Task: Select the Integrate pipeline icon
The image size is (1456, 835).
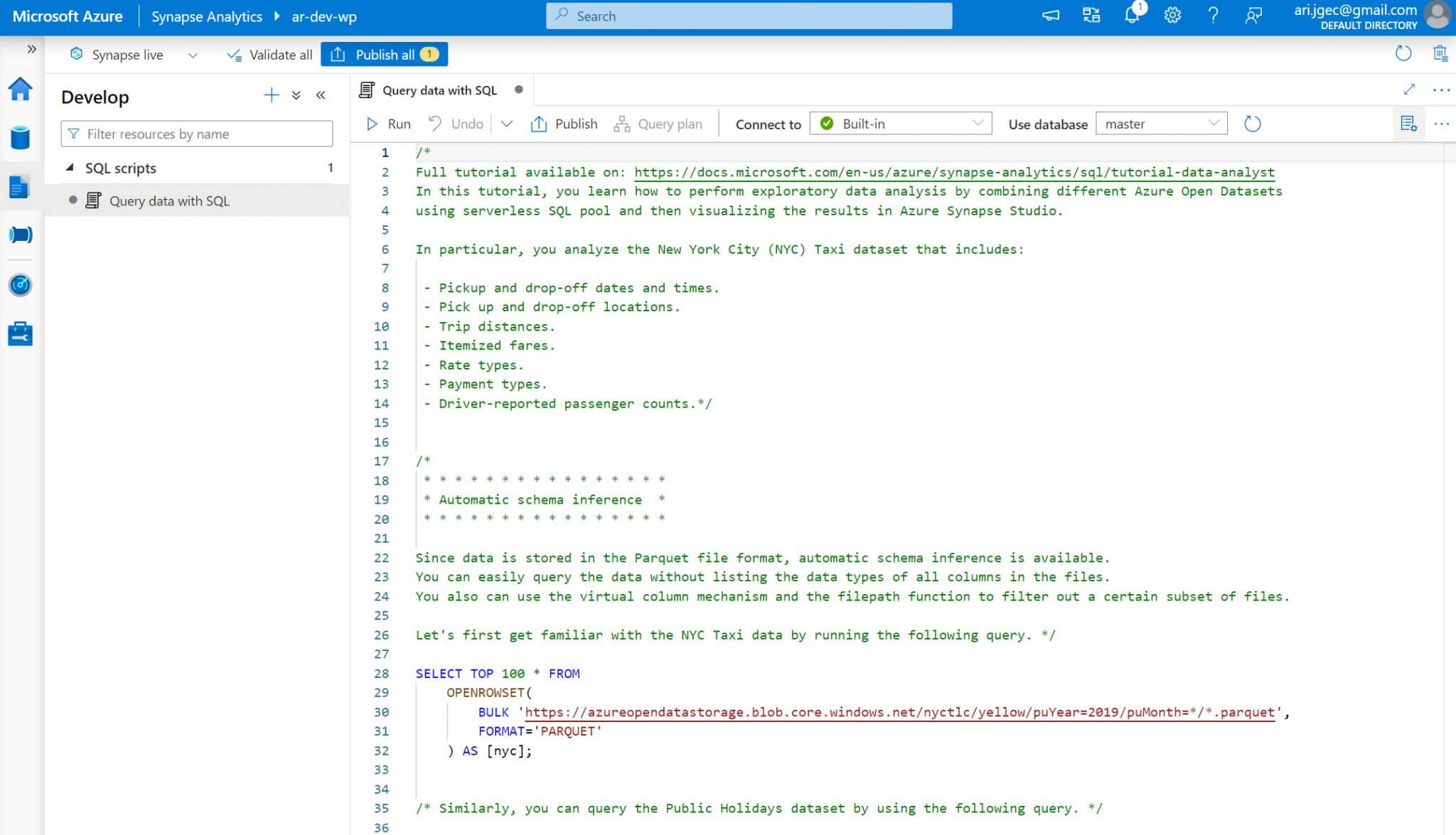Action: pyautogui.click(x=21, y=235)
